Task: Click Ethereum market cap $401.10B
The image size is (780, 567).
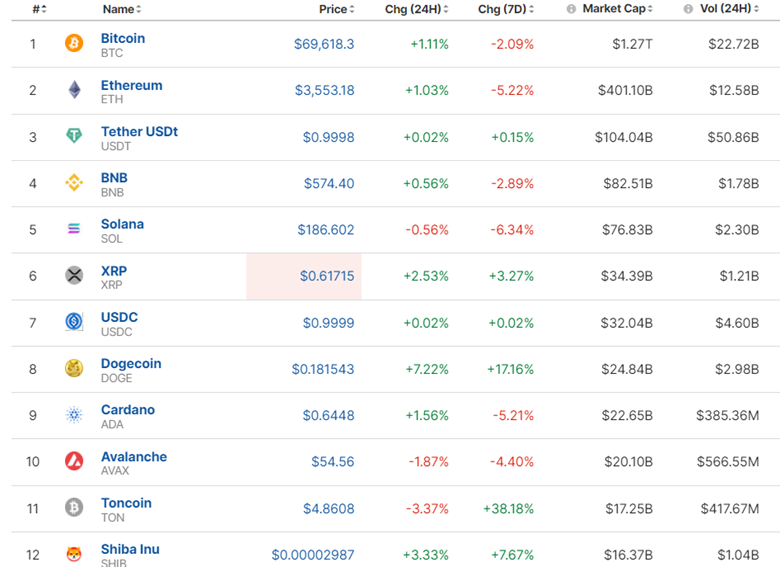Action: click(x=625, y=91)
